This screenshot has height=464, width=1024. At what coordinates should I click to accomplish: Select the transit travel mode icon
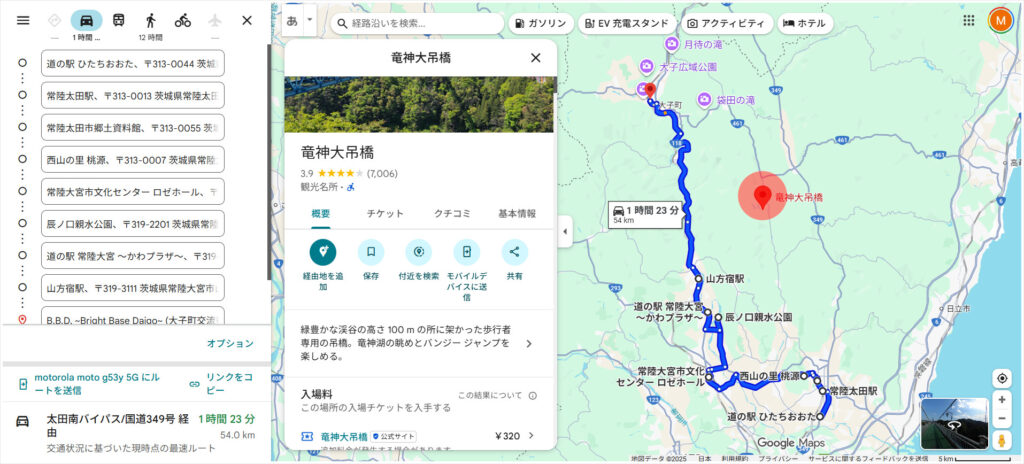119,20
